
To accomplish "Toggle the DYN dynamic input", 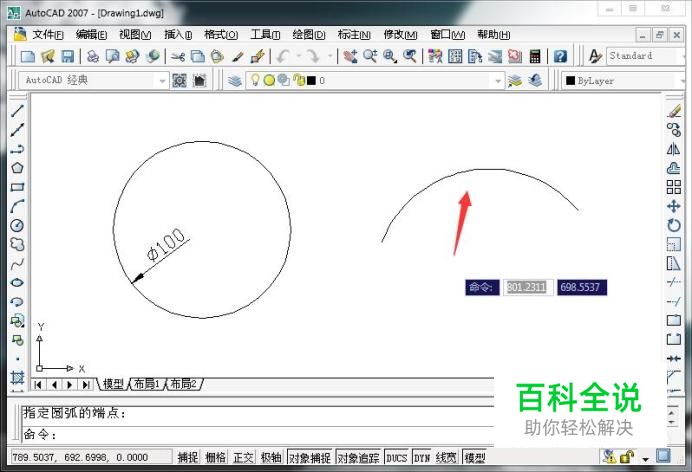I will (421, 457).
